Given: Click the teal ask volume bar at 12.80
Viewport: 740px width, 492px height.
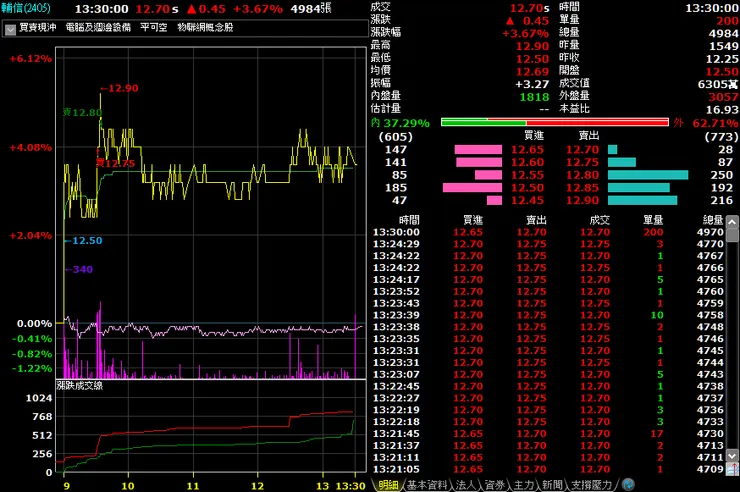Looking at the screenshot, I should (x=648, y=175).
